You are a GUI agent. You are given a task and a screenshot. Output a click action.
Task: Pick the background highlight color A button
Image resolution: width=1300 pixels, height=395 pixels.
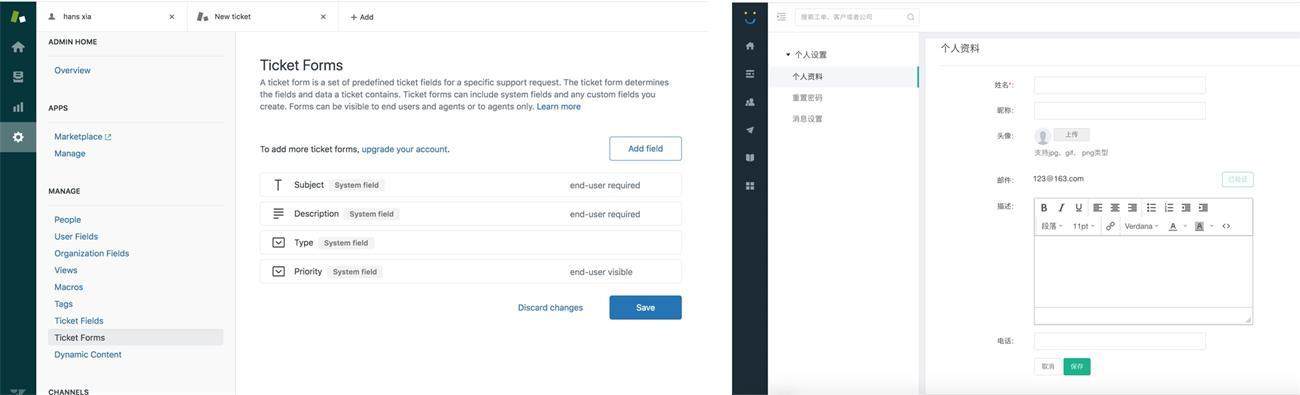(1199, 226)
